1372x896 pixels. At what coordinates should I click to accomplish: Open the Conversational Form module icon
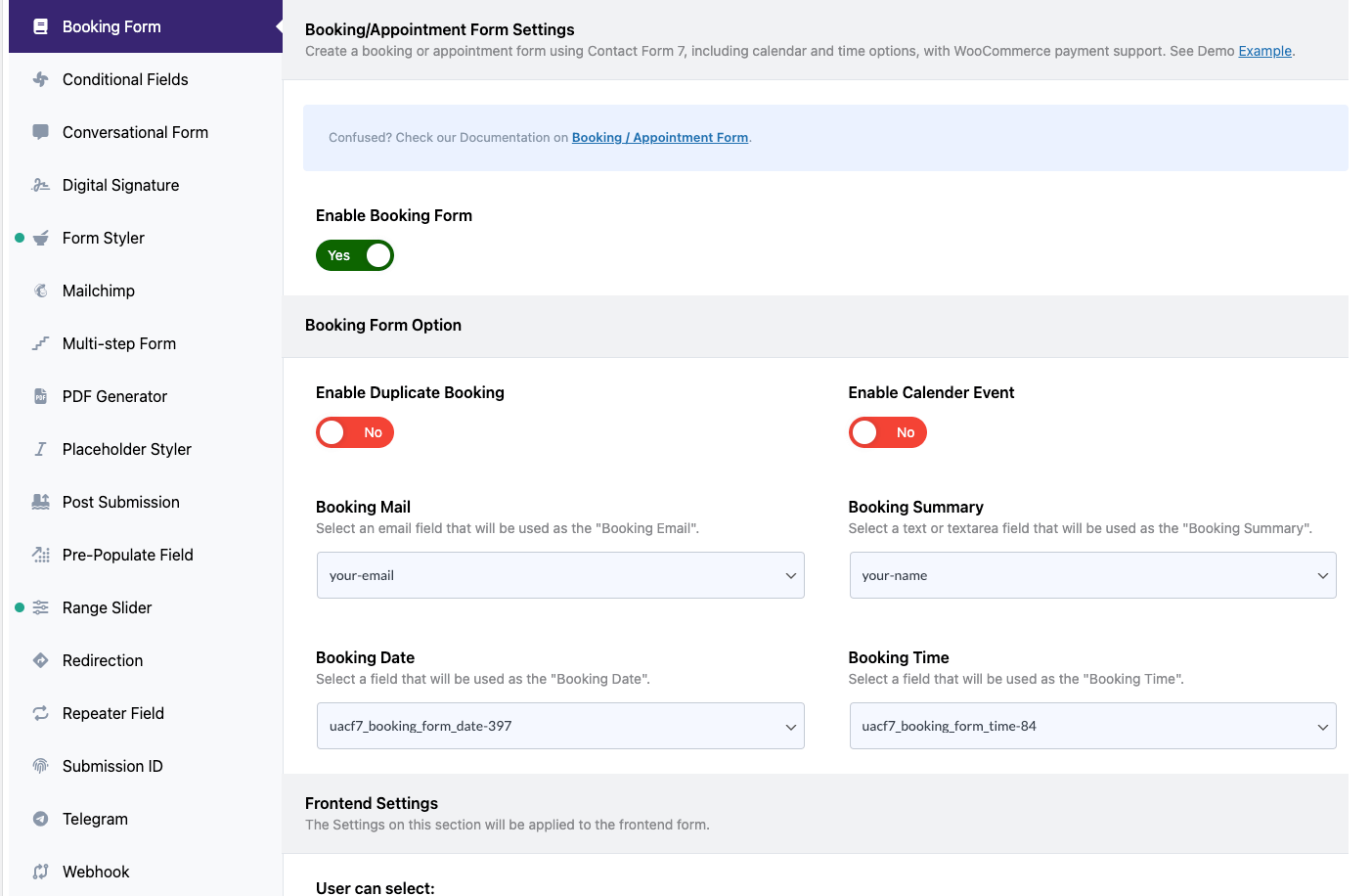[40, 132]
